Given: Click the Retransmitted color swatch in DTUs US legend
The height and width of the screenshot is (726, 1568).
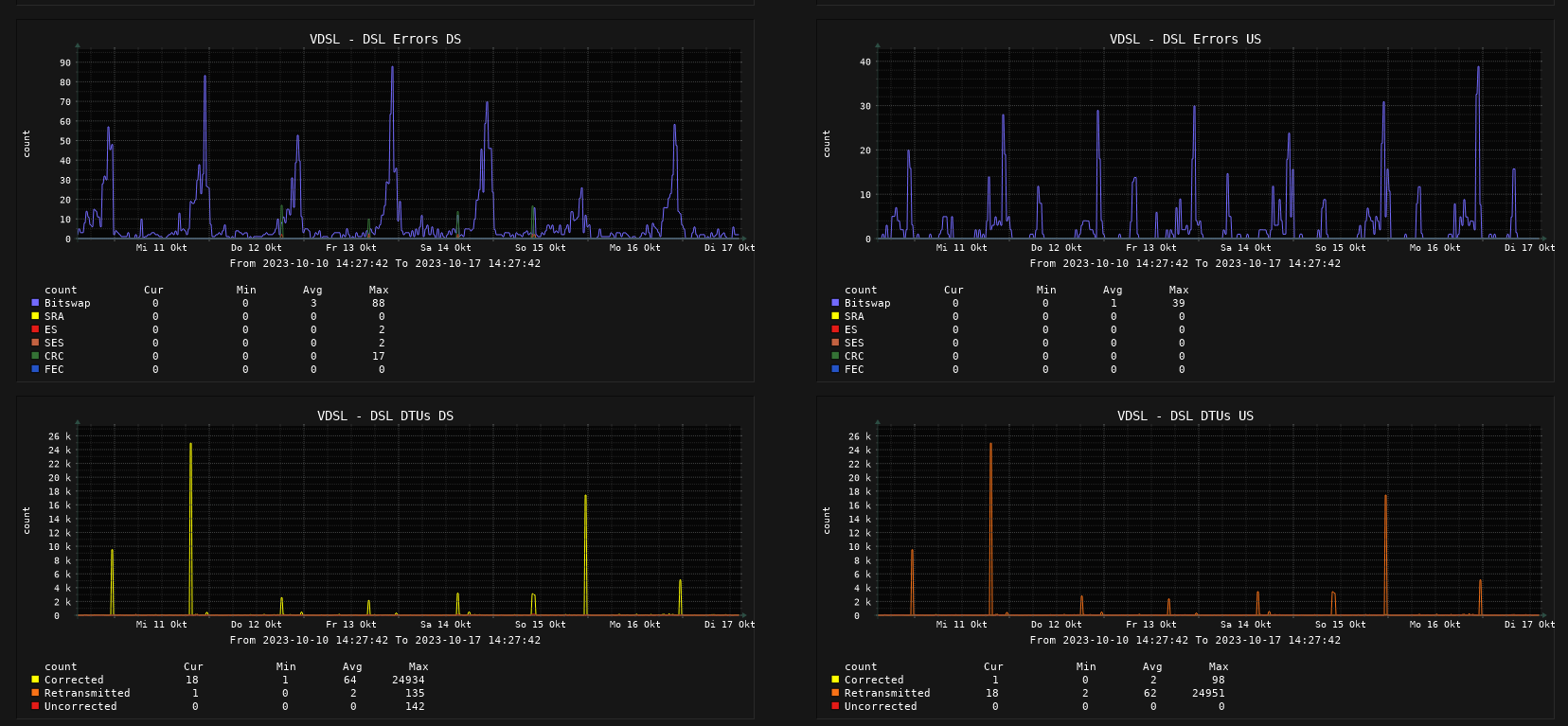Looking at the screenshot, I should pyautogui.click(x=835, y=693).
